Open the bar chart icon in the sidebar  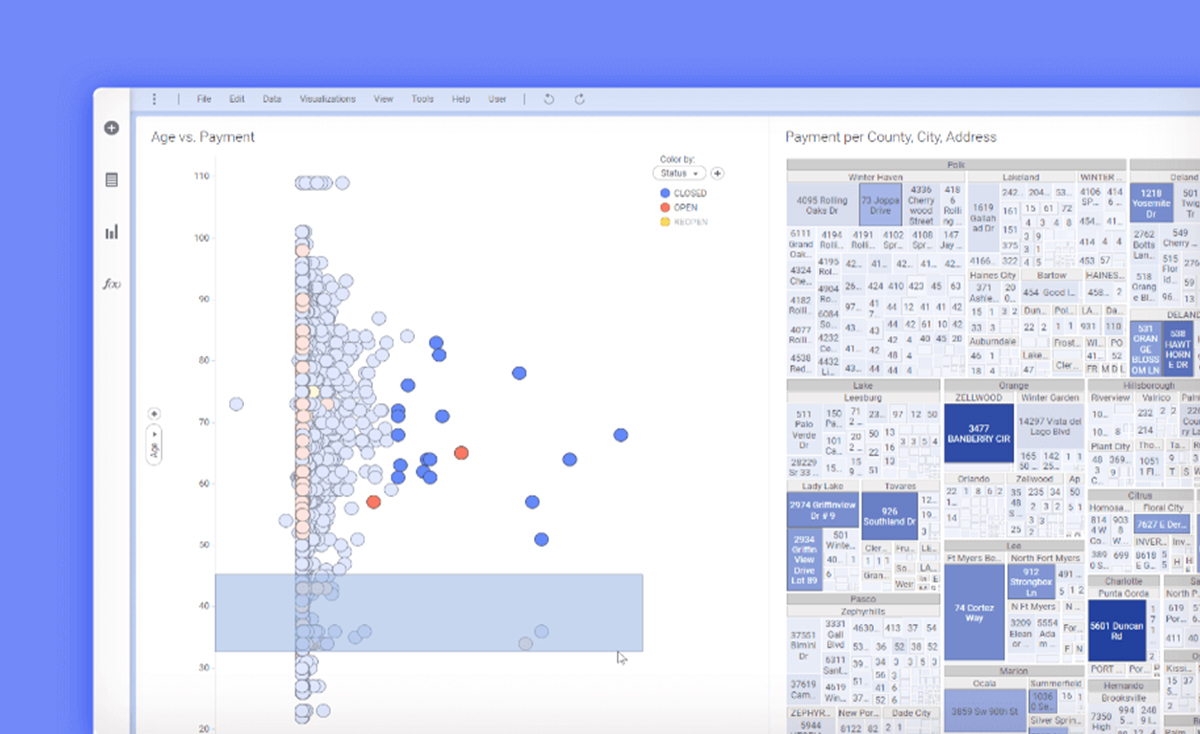[111, 232]
